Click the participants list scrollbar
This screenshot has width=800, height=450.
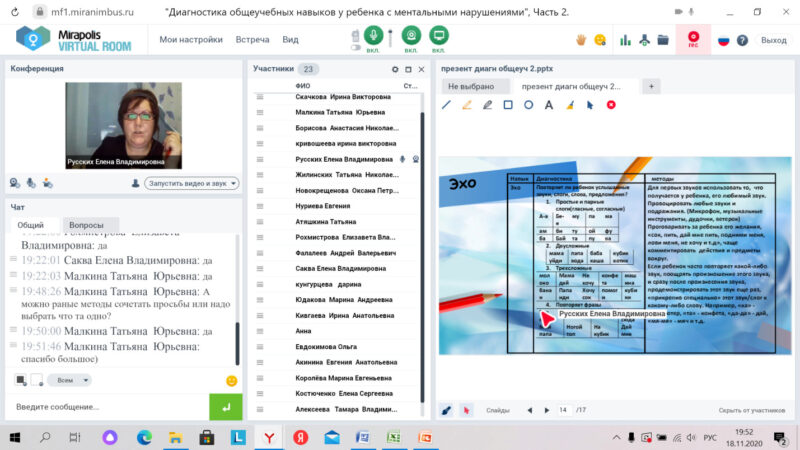422,257
